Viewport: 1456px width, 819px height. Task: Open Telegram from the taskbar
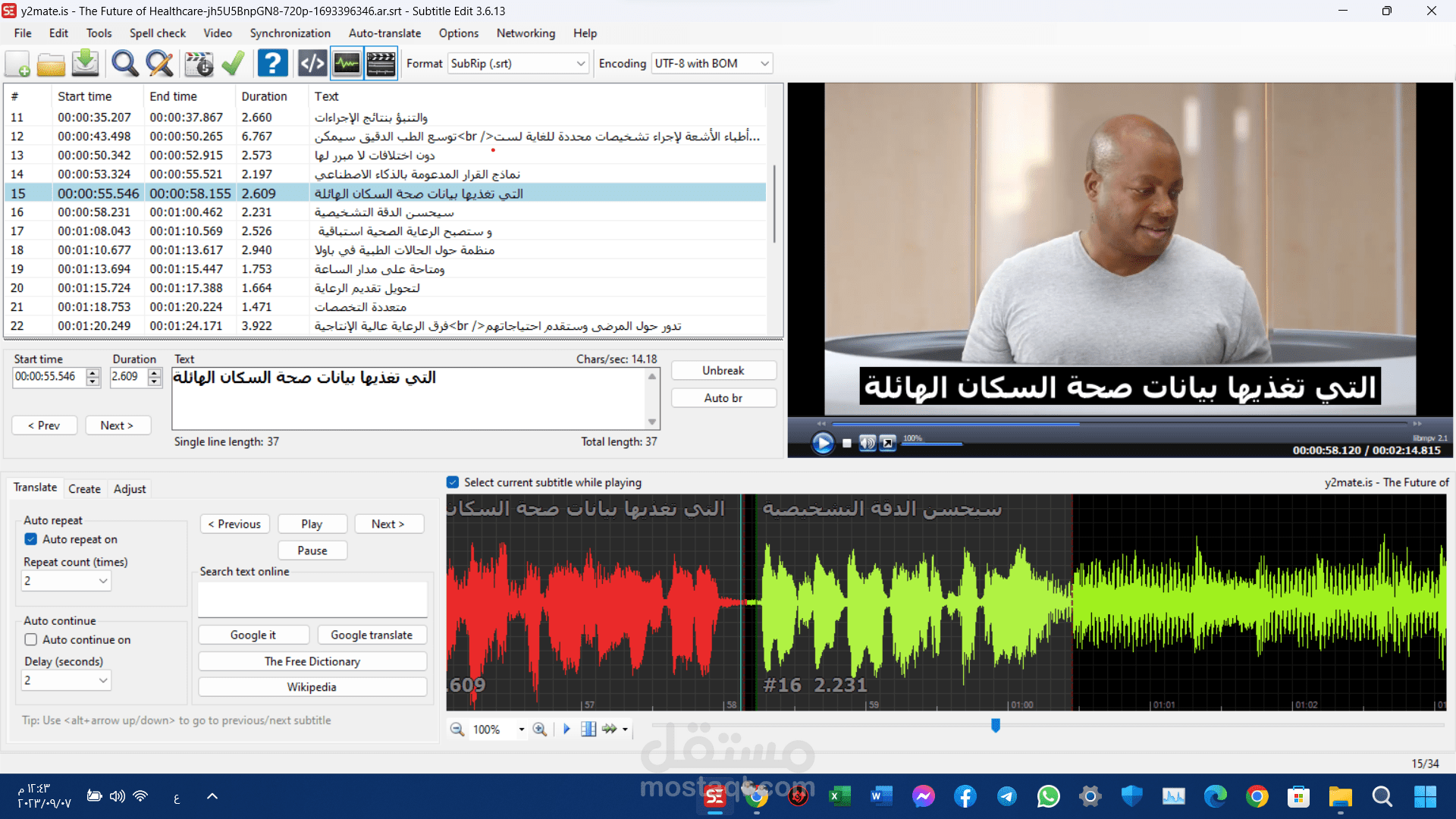click(1007, 796)
